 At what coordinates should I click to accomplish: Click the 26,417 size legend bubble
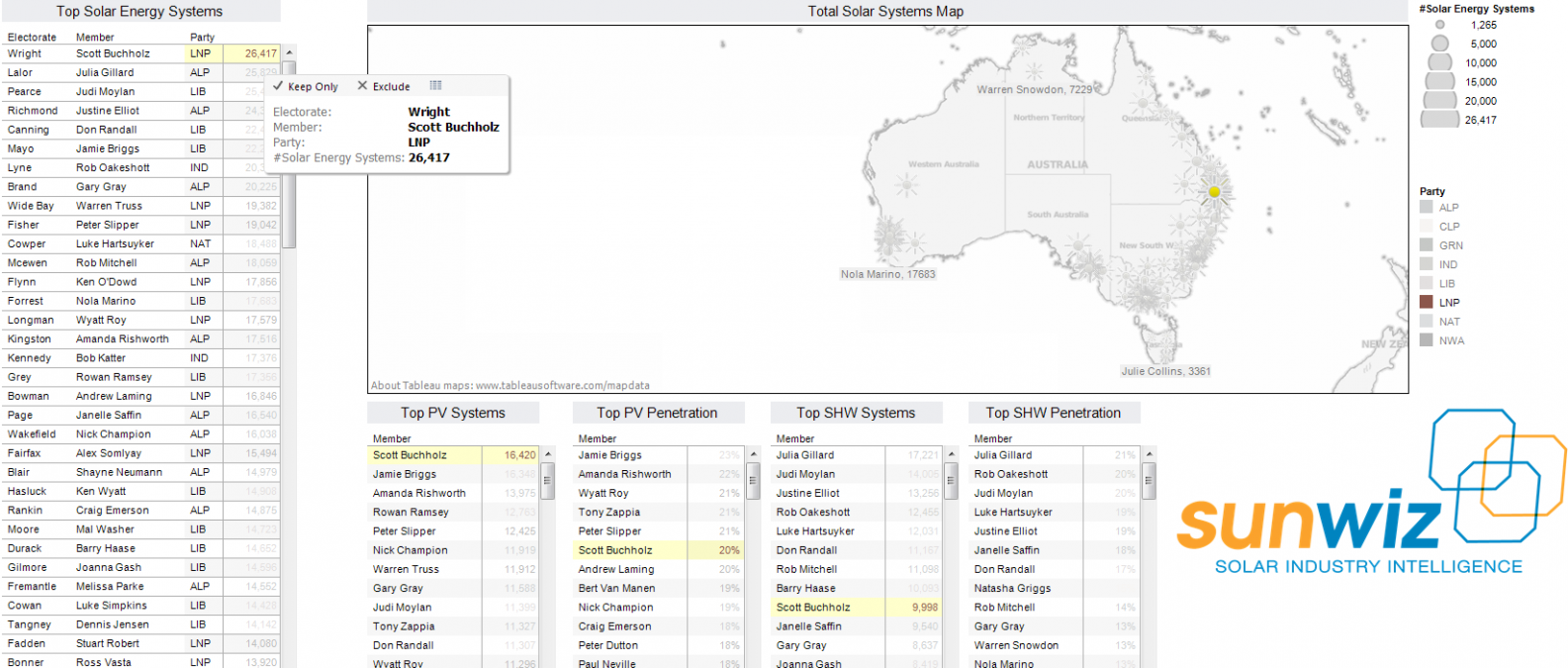[1439, 120]
